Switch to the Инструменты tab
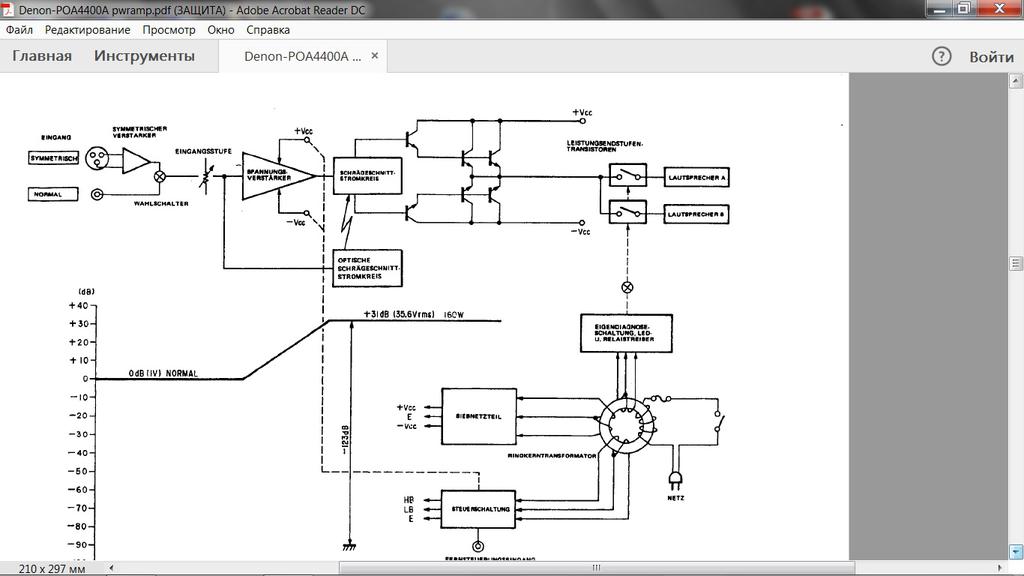Screen dimensions: 1024x576 click(x=144, y=56)
